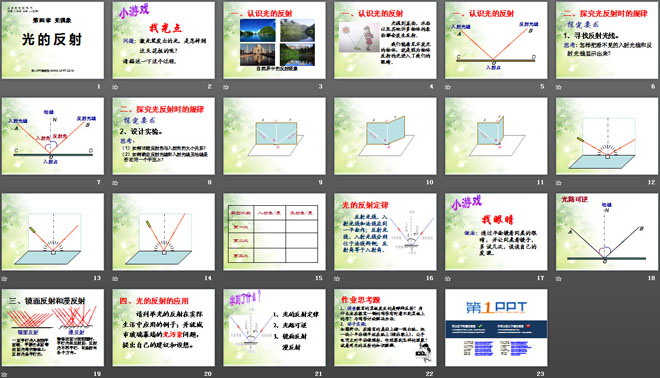Select slide 2 with 小游戏 找光点
This screenshot has width=660, height=378.
tap(163, 40)
